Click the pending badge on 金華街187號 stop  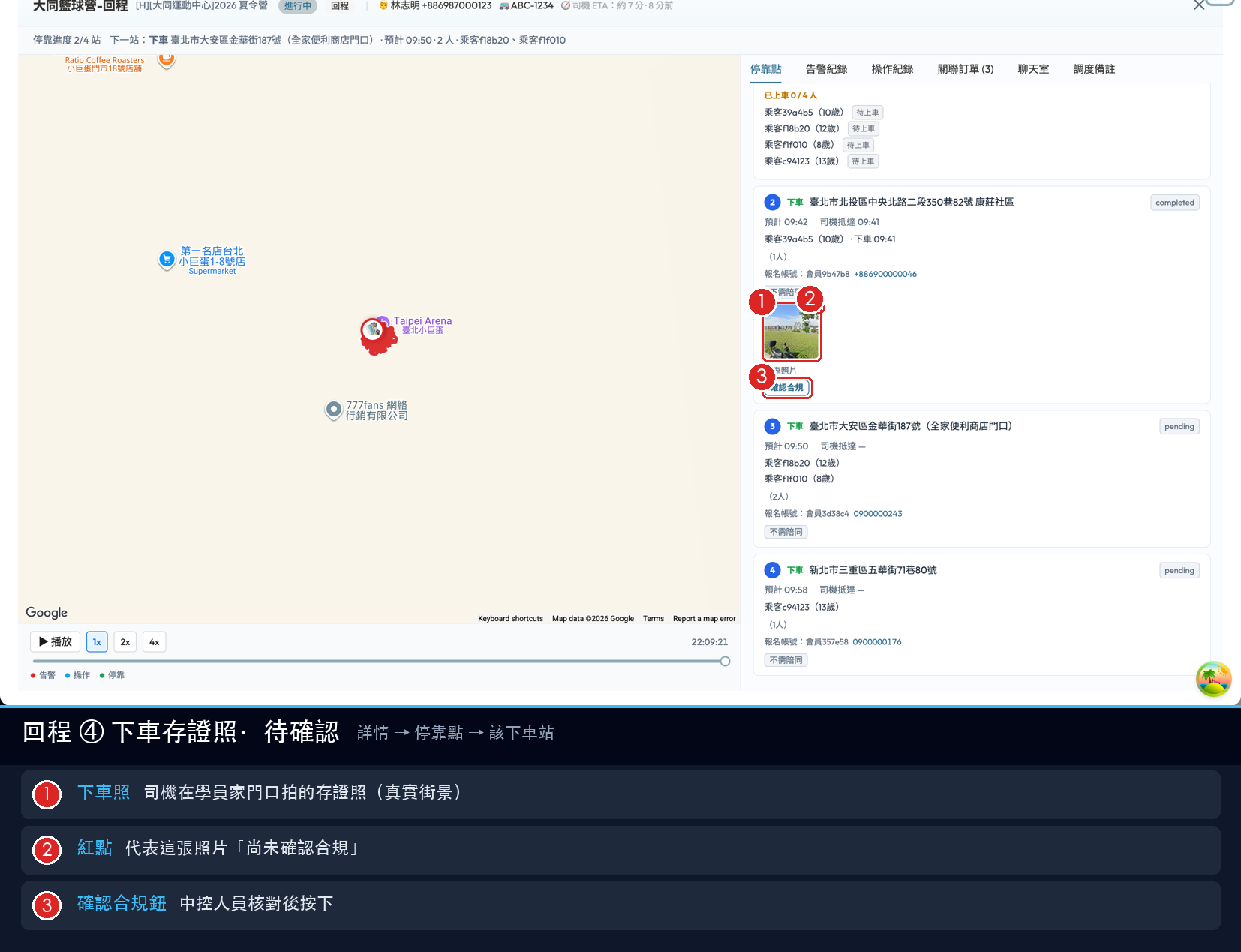pos(1179,427)
